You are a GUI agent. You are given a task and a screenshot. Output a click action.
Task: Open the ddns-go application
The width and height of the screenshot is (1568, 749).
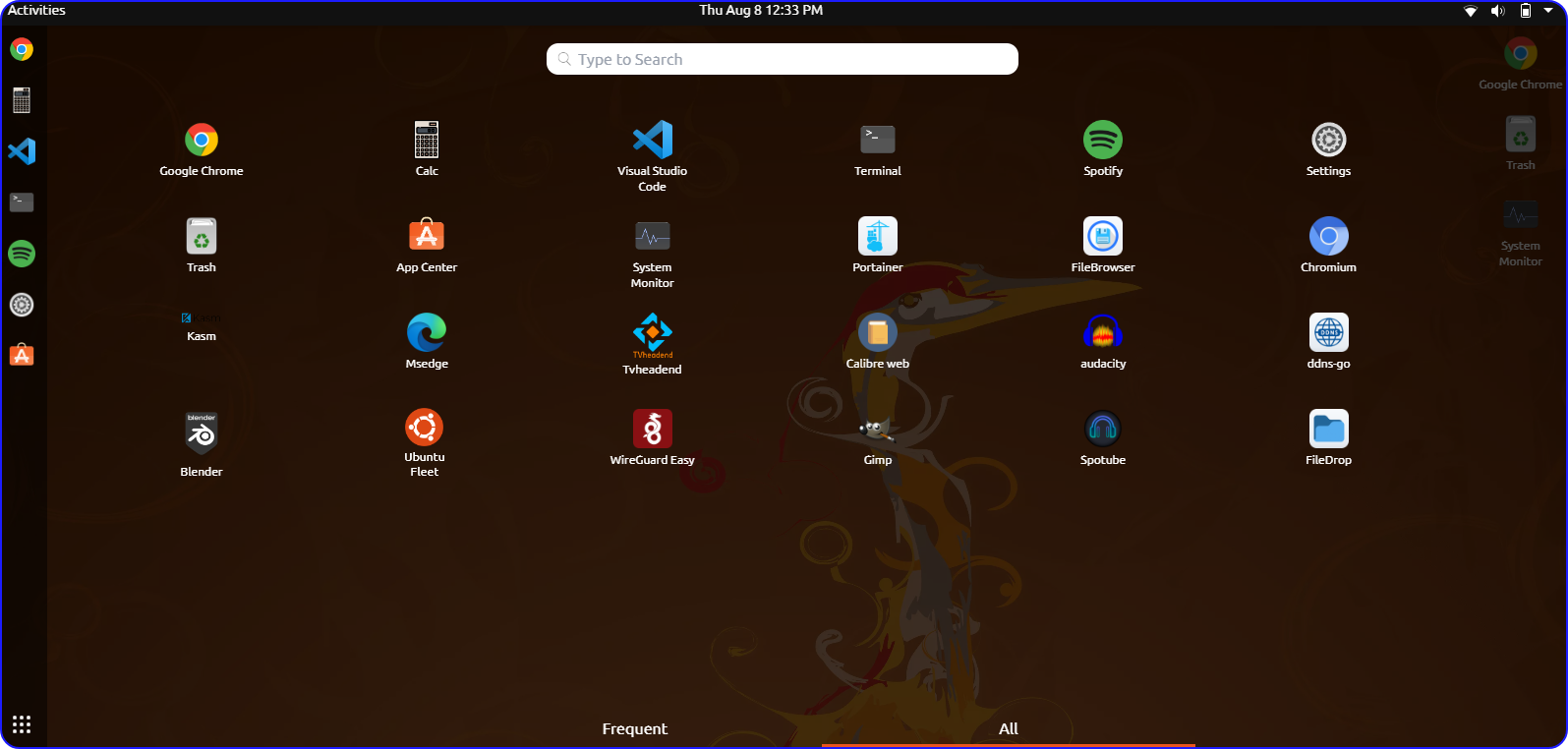tap(1328, 332)
